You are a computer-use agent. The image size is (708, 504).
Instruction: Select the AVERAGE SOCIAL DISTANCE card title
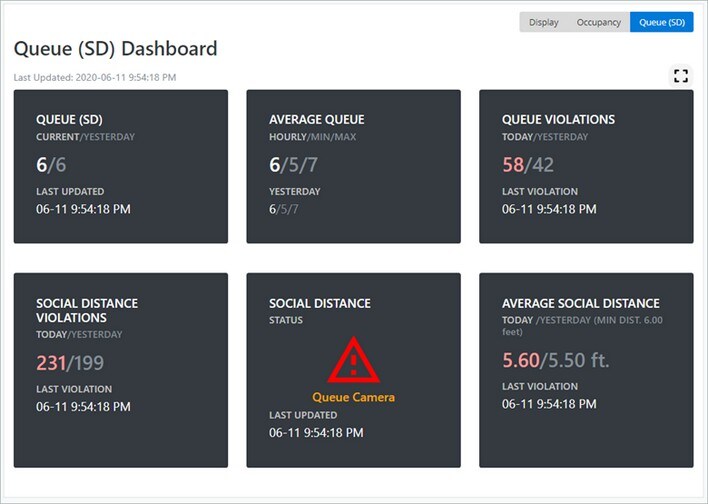[581, 303]
